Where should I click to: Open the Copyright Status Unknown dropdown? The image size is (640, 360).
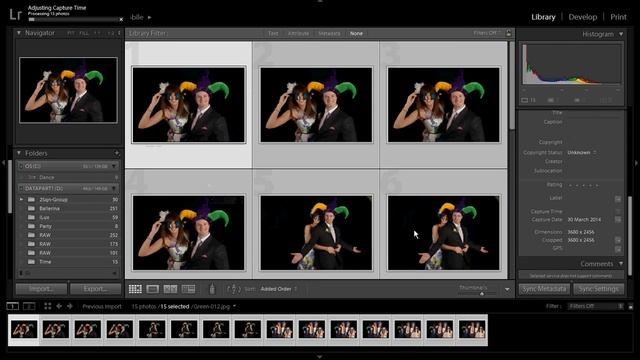582,152
